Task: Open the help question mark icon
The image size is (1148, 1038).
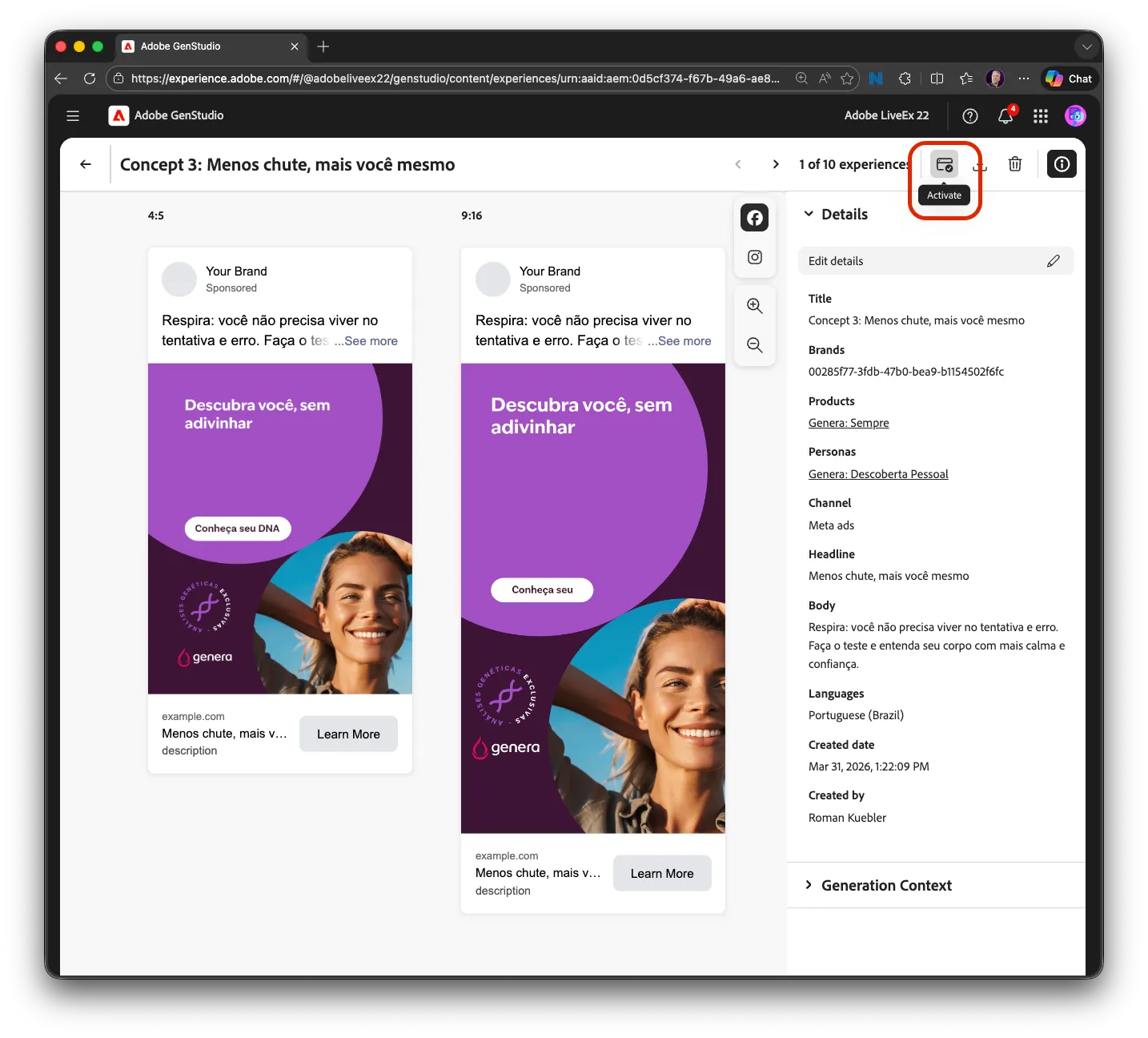Action: pos(970,116)
